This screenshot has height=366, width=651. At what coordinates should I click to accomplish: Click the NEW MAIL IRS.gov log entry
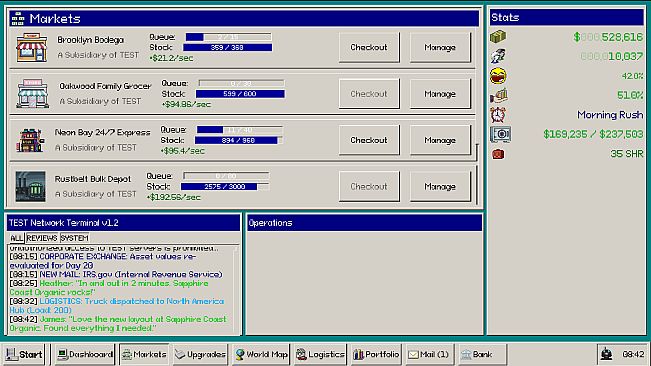tap(116, 274)
